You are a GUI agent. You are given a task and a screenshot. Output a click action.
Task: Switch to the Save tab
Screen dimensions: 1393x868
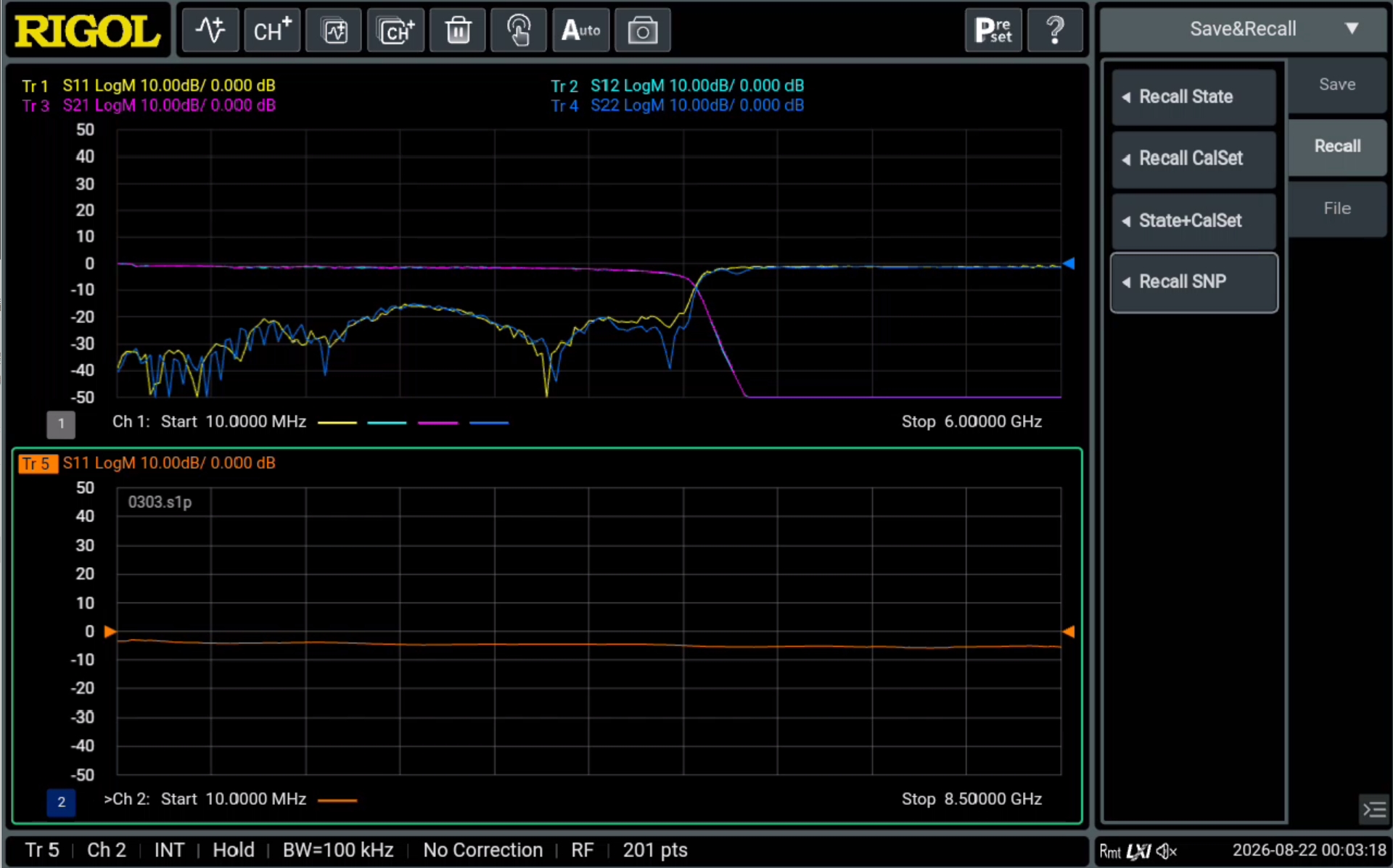click(x=1337, y=85)
